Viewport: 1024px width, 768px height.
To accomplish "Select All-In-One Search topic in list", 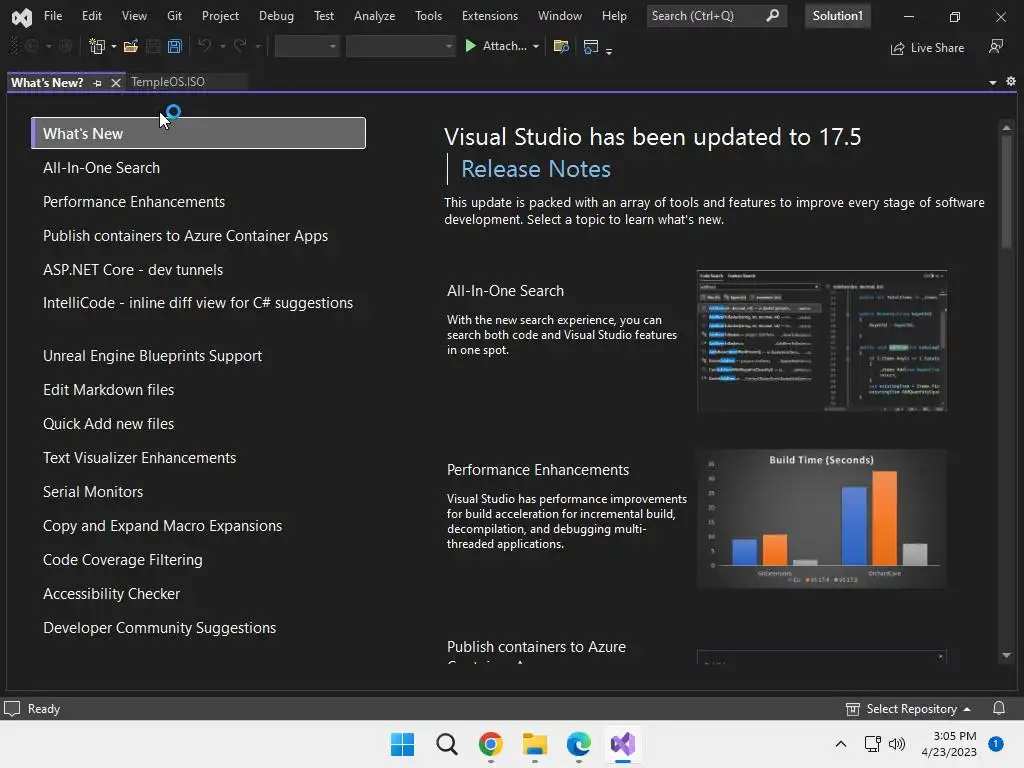I will pyautogui.click(x=101, y=168).
